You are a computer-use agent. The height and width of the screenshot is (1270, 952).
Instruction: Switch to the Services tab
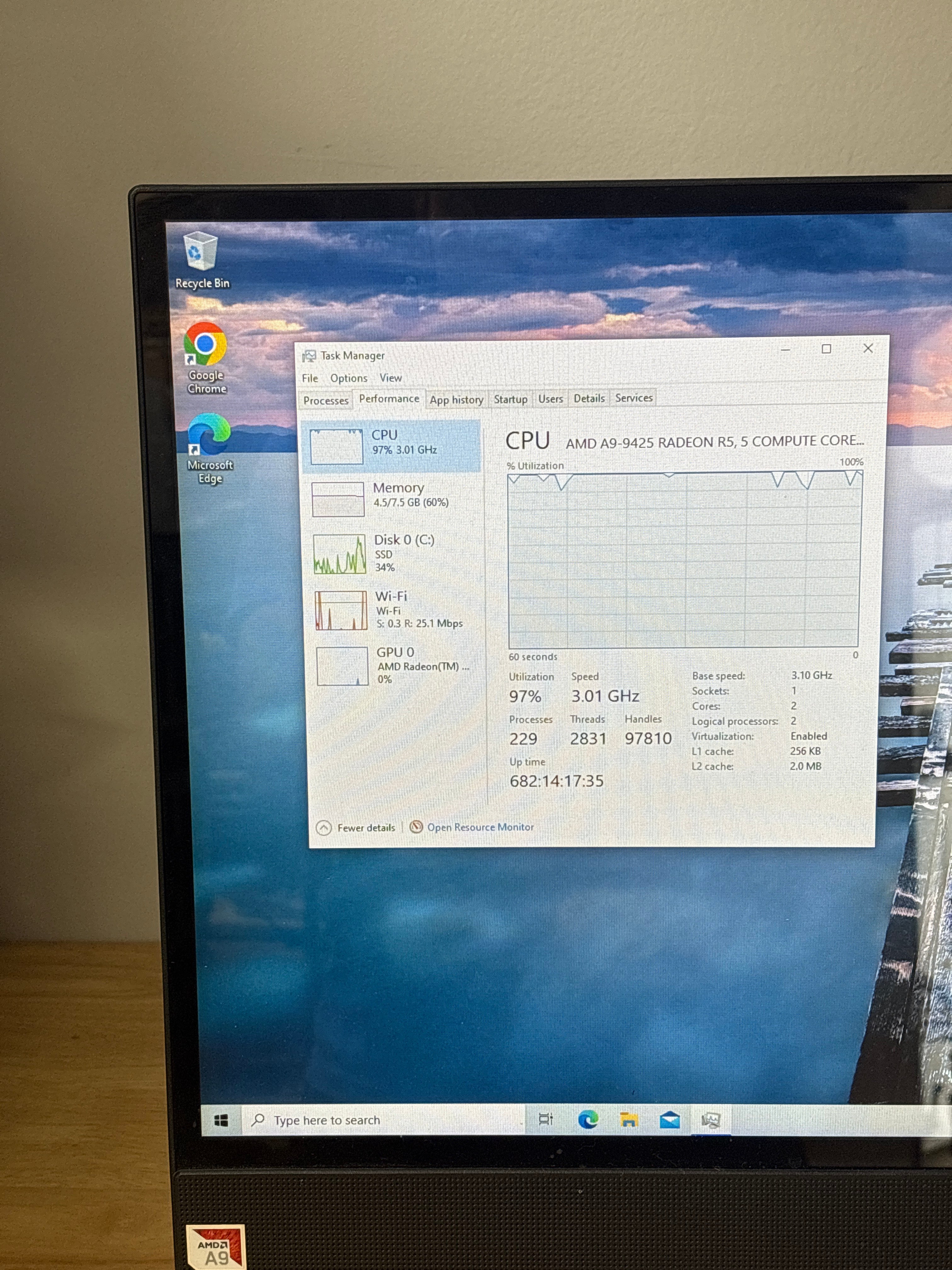[x=633, y=397]
